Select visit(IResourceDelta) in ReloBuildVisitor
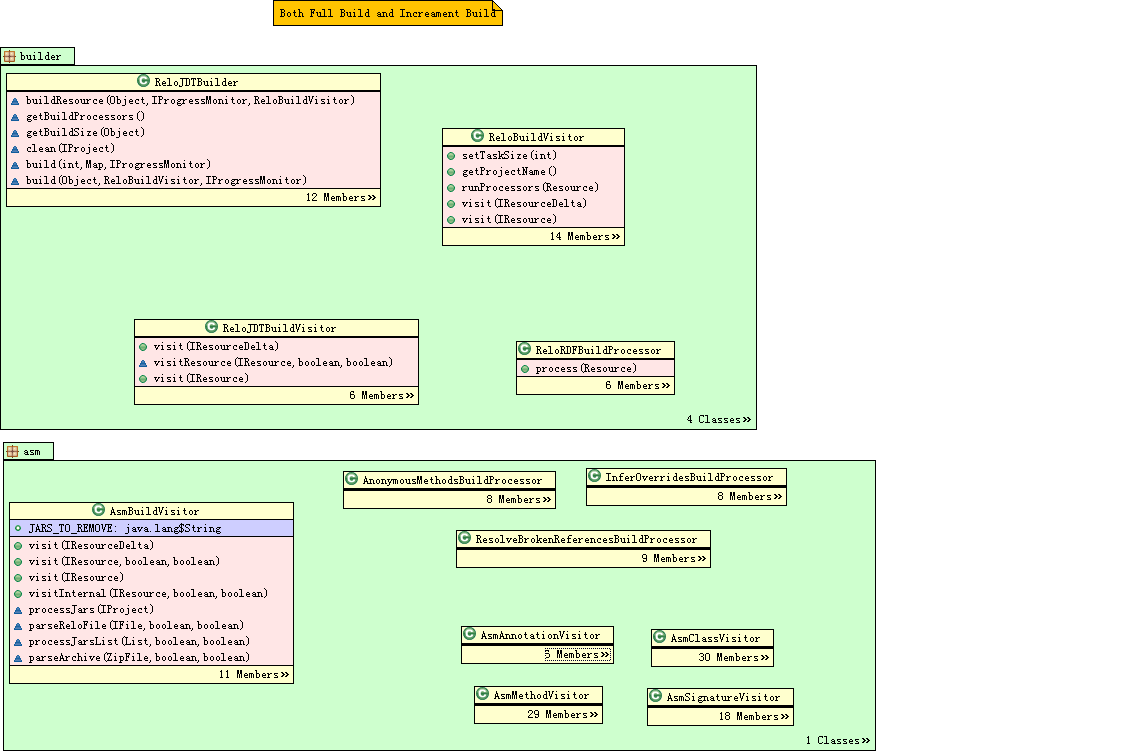Viewport: 1126px width, 751px height. [x=524, y=204]
